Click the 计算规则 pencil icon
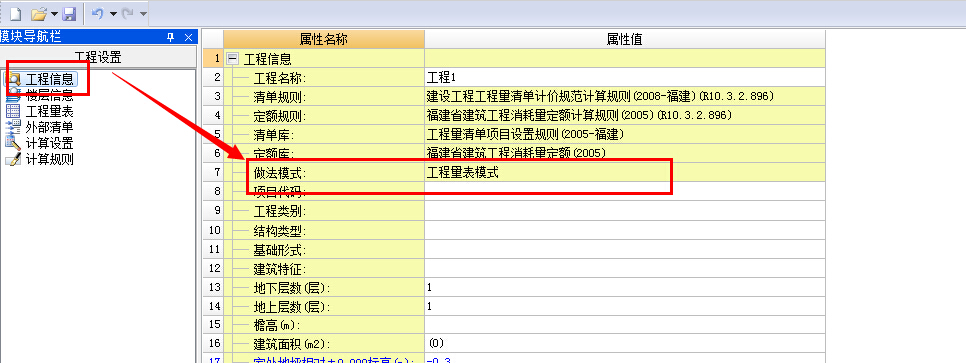The image size is (966, 363). (x=13, y=160)
